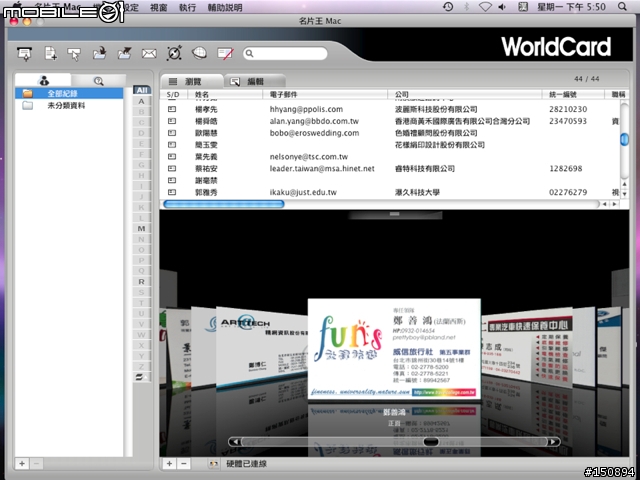Open the 編輯 edit tab
640x480 pixels.
(x=255, y=82)
